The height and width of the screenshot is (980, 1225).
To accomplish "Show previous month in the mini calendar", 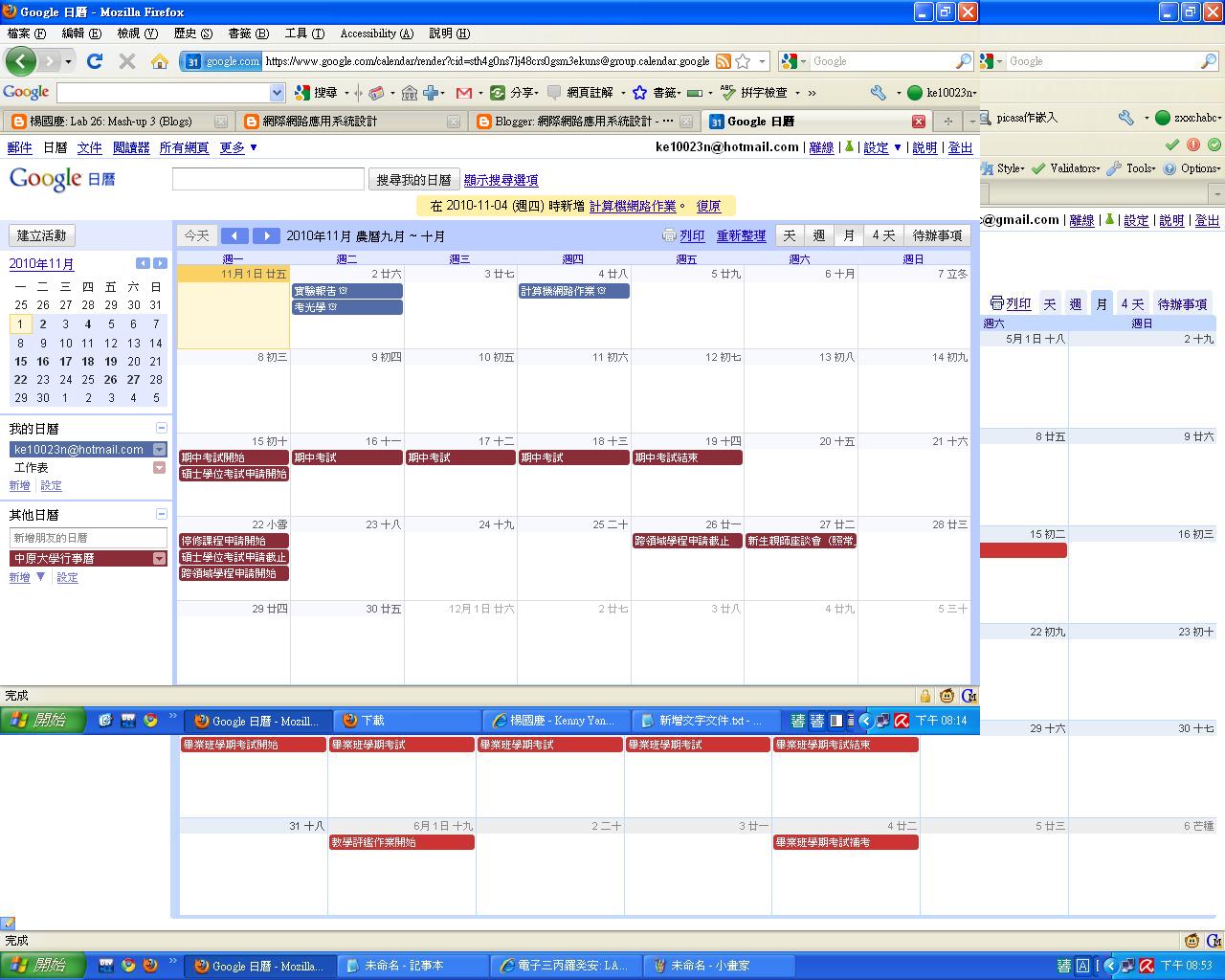I will 143,263.
